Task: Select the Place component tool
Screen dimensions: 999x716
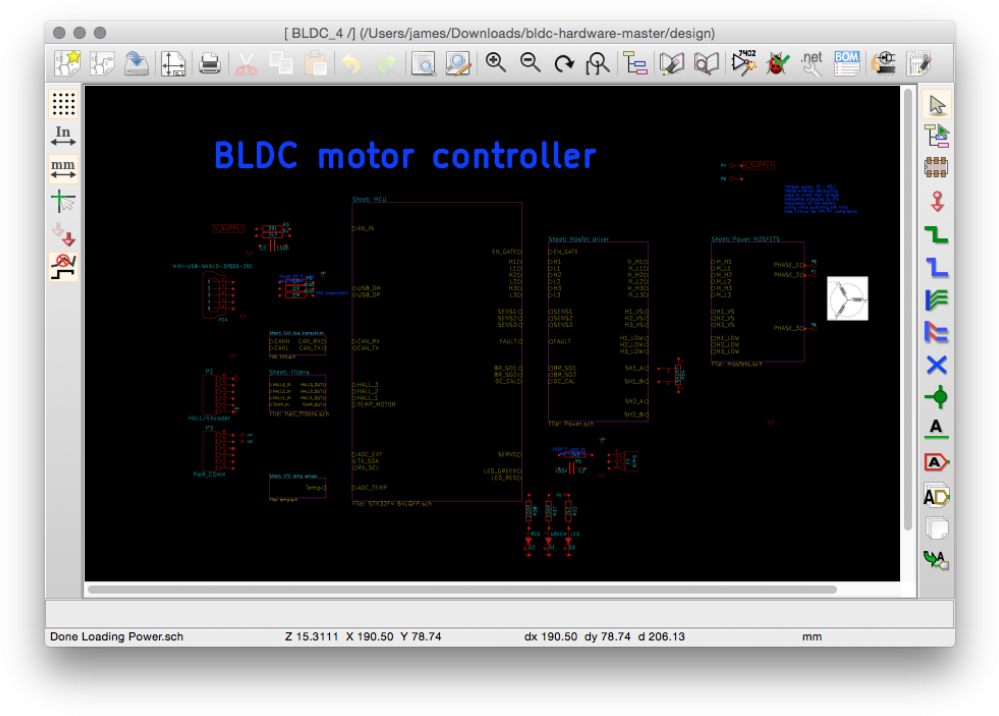Action: (937, 168)
